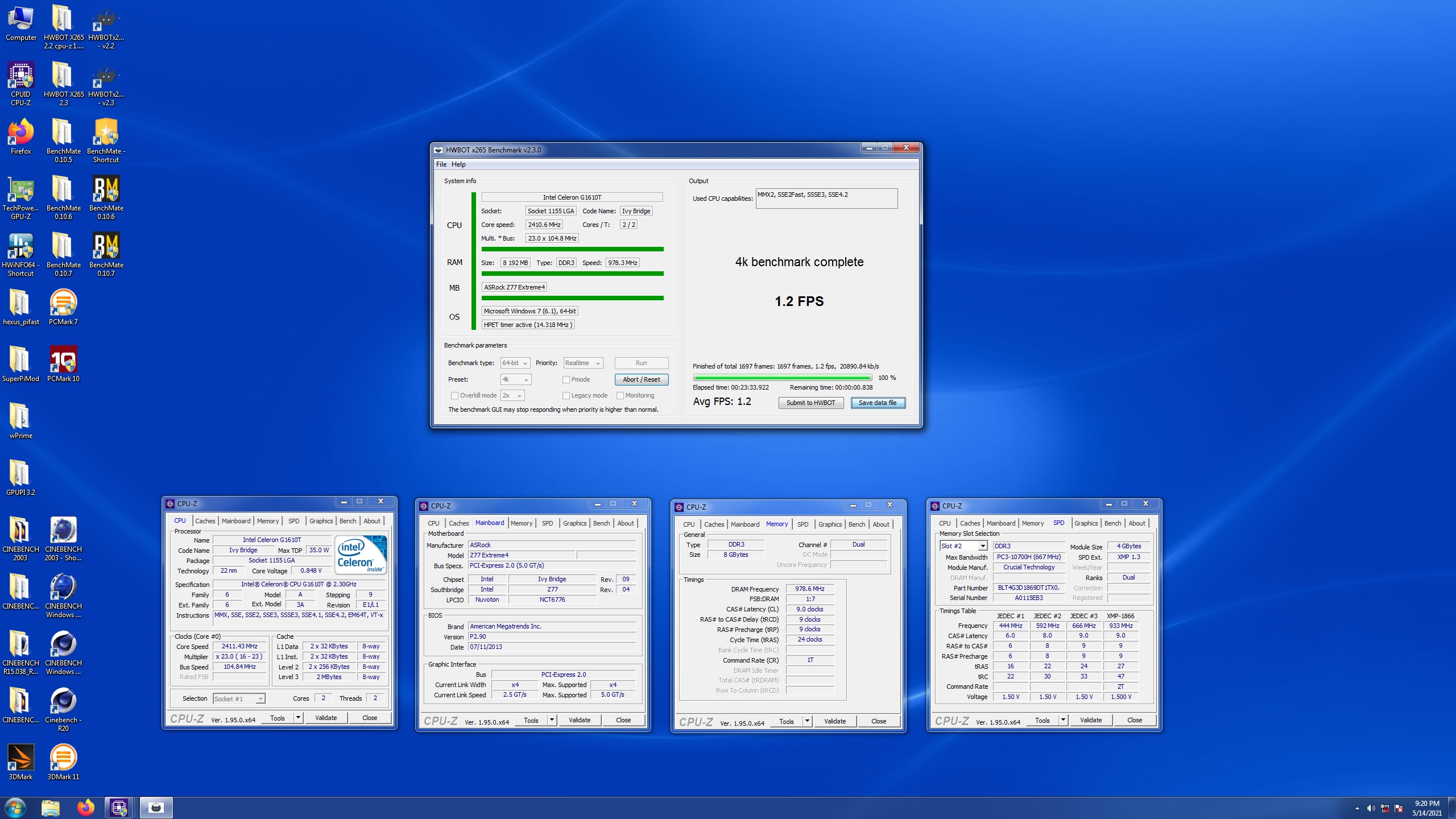1456x819 pixels.
Task: Enable the Overkill mode checkbox
Action: [454, 395]
